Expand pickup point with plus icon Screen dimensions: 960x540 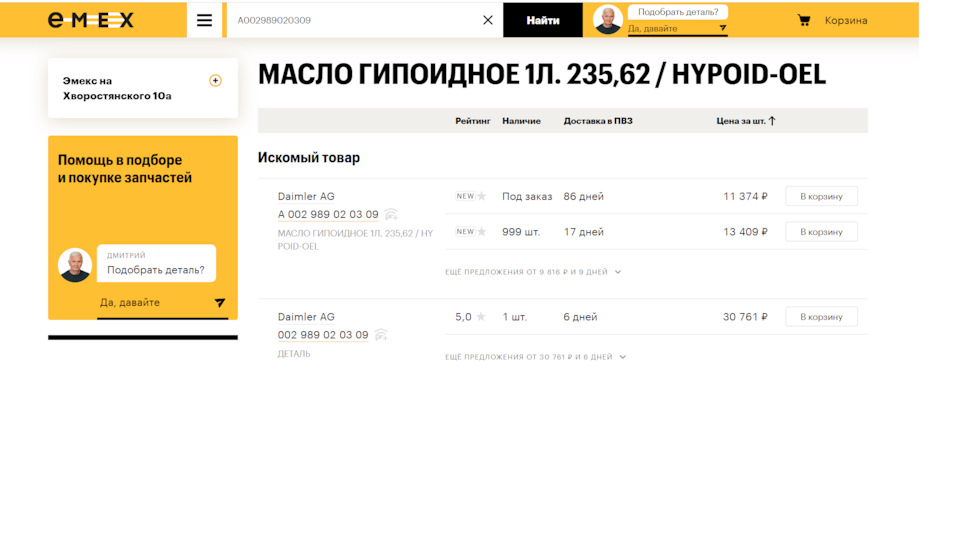(x=215, y=81)
